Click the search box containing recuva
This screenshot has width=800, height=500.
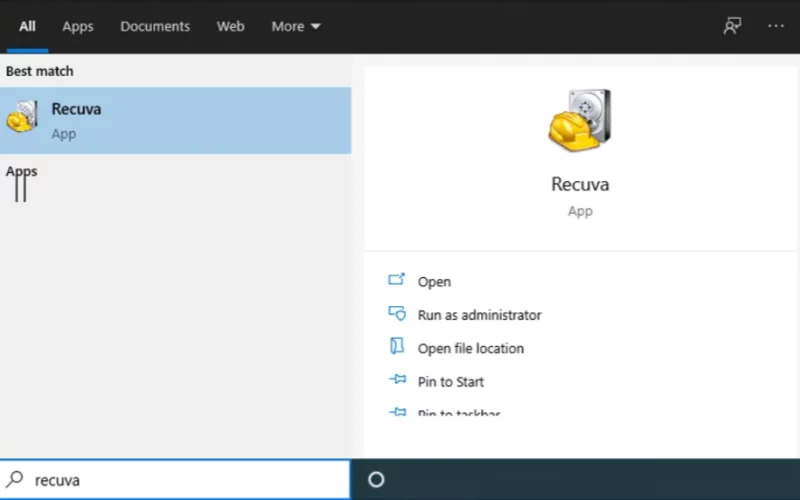pyautogui.click(x=176, y=480)
